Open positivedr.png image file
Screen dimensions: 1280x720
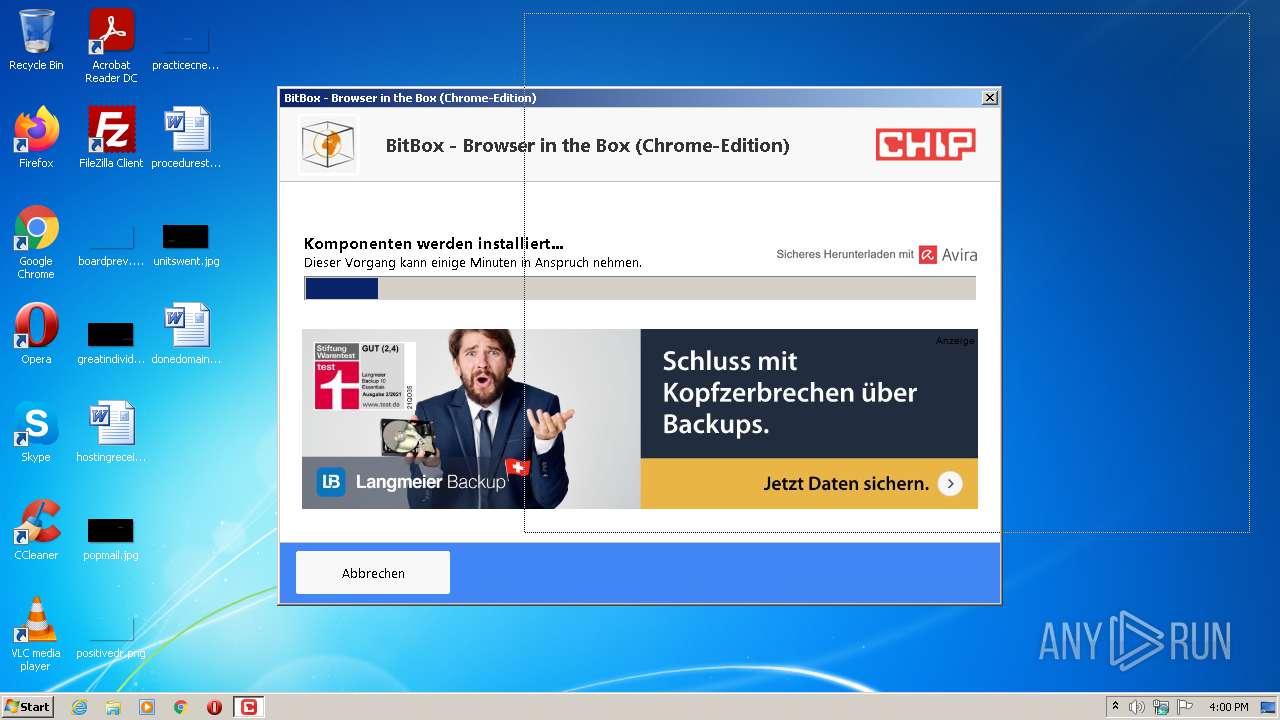111,638
